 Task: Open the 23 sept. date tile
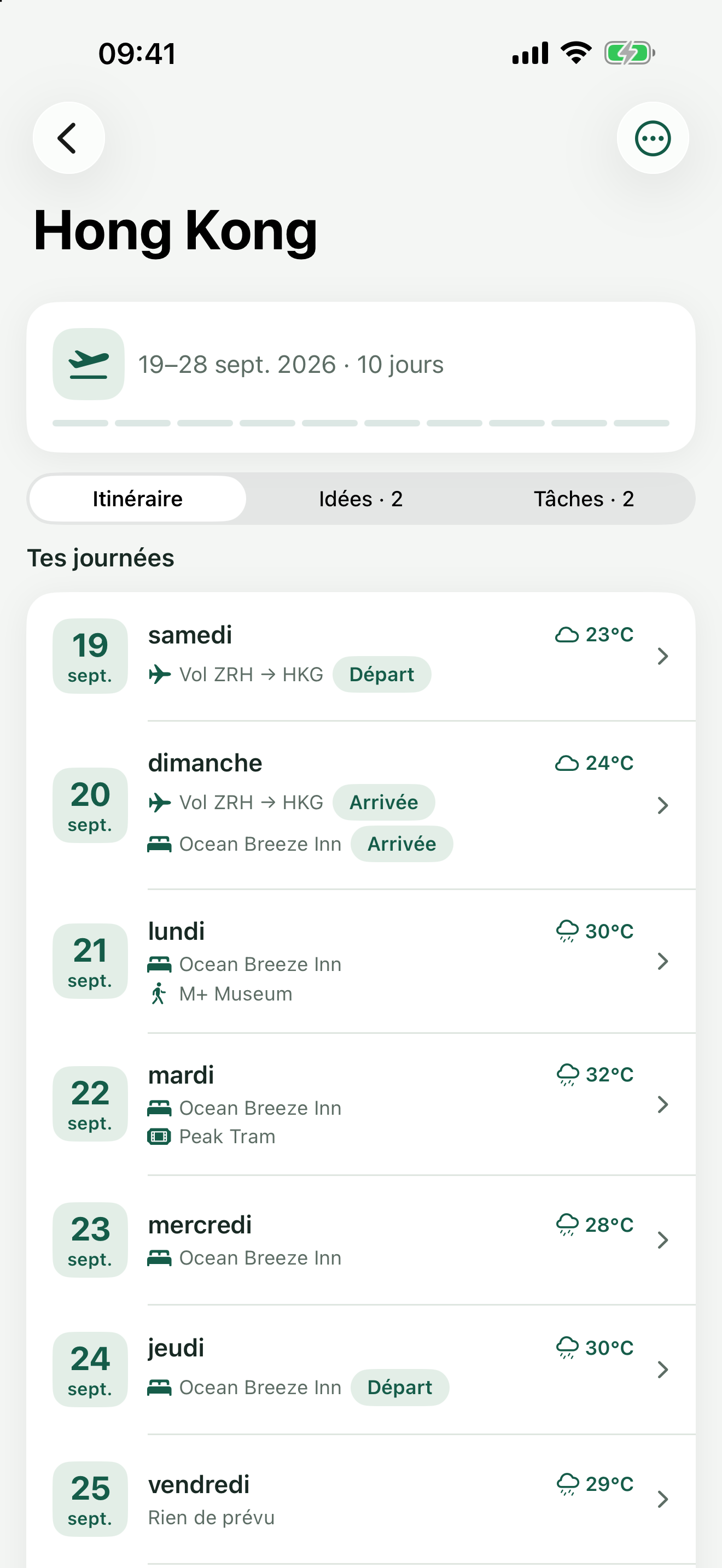click(90, 1240)
